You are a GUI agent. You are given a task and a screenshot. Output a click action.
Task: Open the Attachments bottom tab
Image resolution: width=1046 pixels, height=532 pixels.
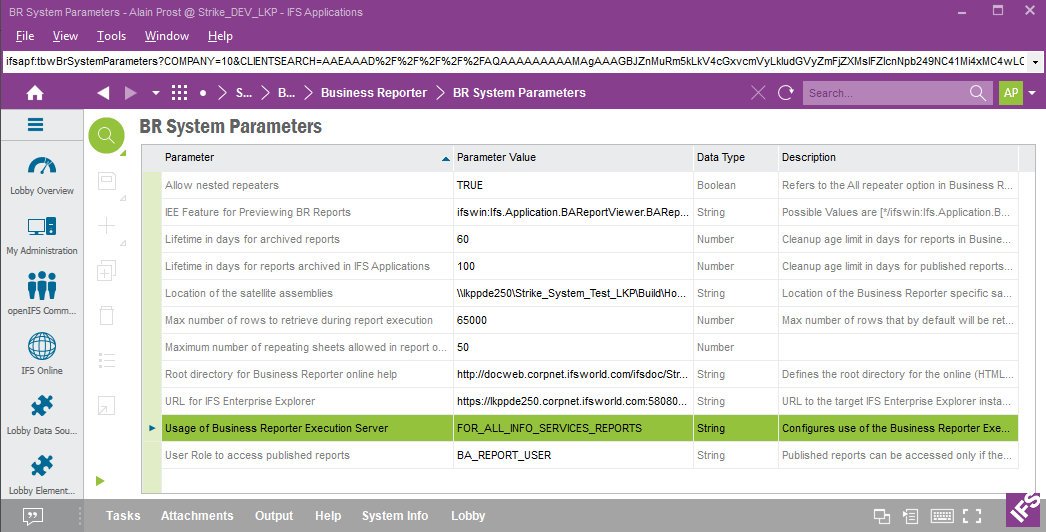pos(197,516)
